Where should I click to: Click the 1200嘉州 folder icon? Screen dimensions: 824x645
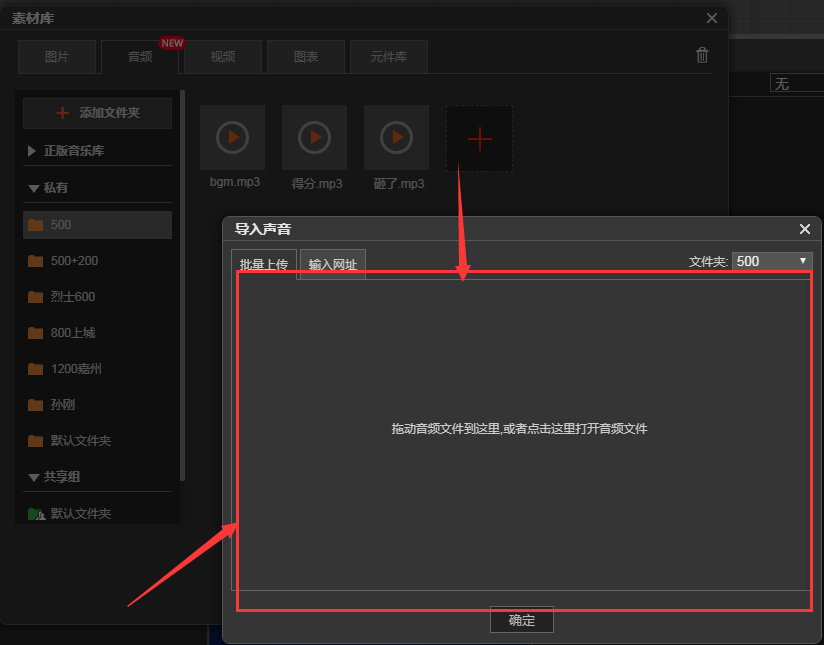click(x=35, y=369)
